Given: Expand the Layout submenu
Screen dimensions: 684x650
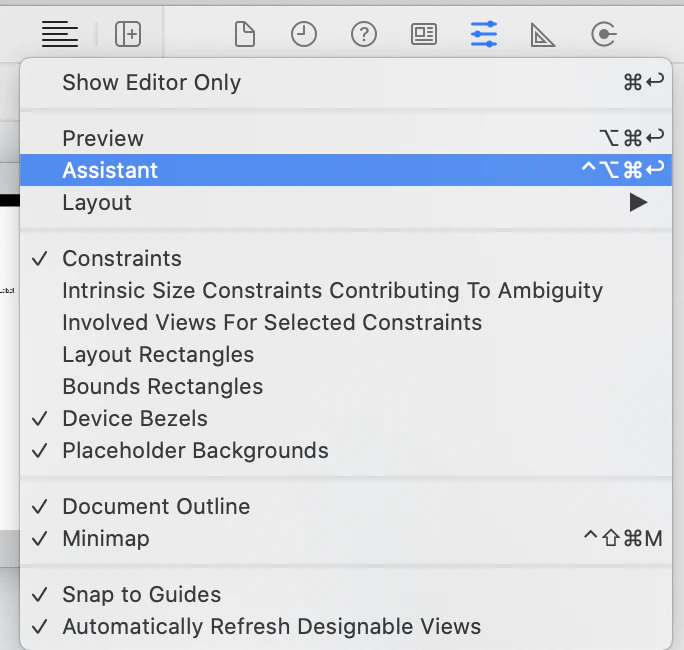Looking at the screenshot, I should pos(346,202).
